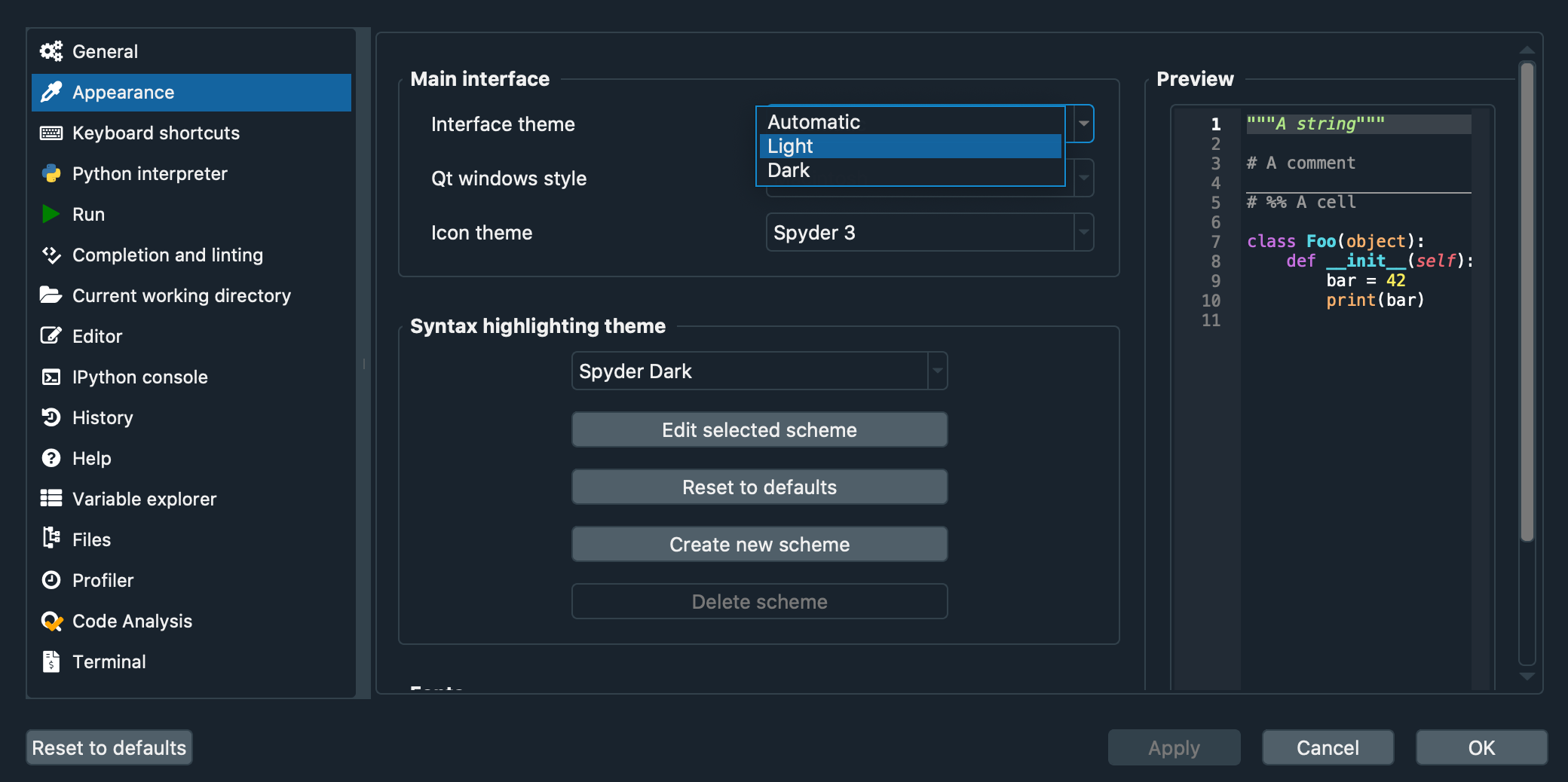Click the Keyboard shortcuts icon
1568x782 pixels.
[51, 133]
